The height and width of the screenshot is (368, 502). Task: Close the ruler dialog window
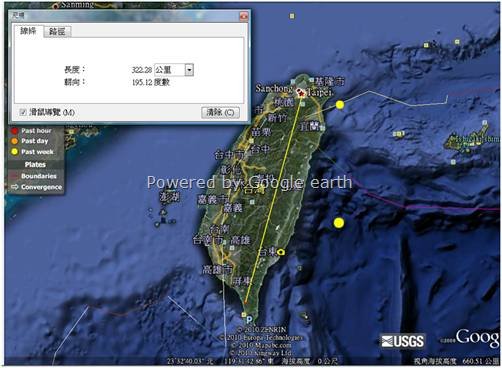pos(244,16)
